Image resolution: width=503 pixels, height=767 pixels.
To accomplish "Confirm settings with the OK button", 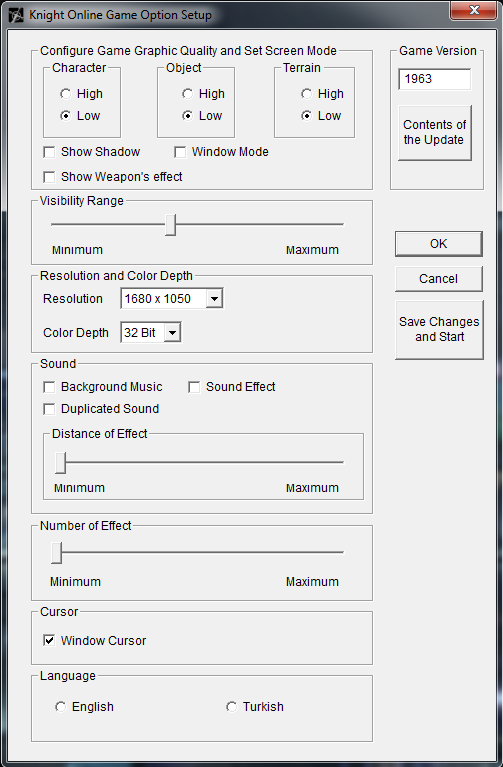I will click(438, 244).
